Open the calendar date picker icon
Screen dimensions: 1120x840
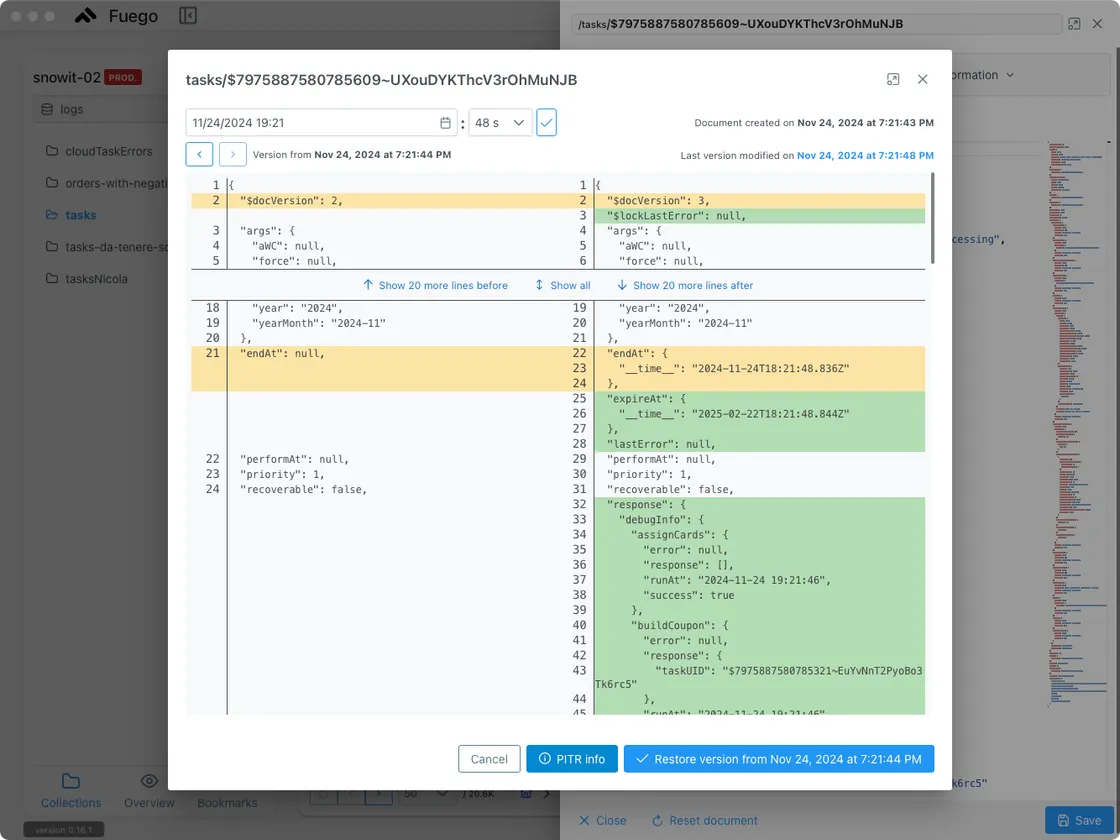pos(445,123)
